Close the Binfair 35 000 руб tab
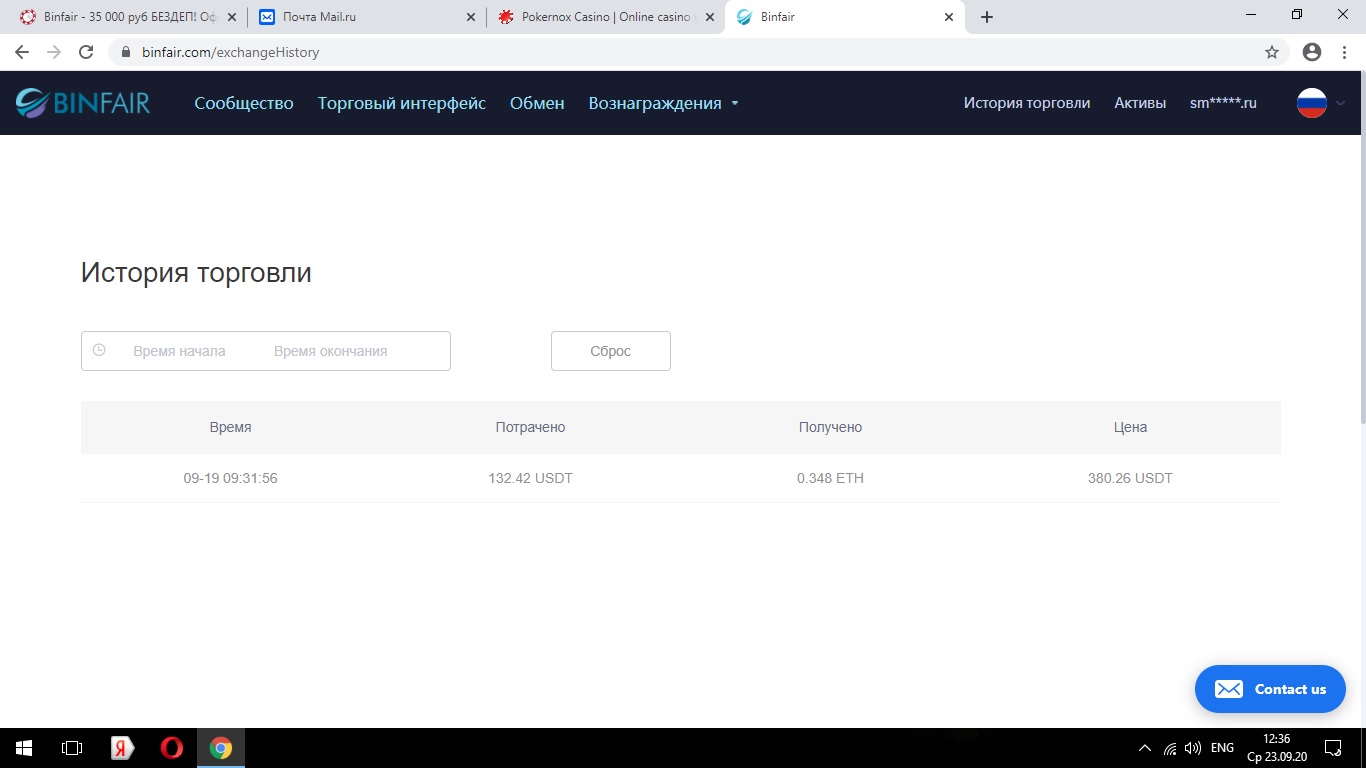This screenshot has height=768, width=1366. [232, 17]
